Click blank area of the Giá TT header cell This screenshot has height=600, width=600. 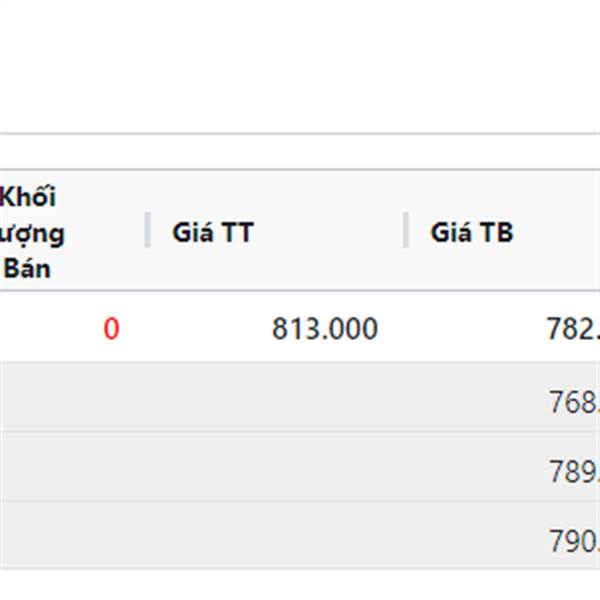pos(329,232)
